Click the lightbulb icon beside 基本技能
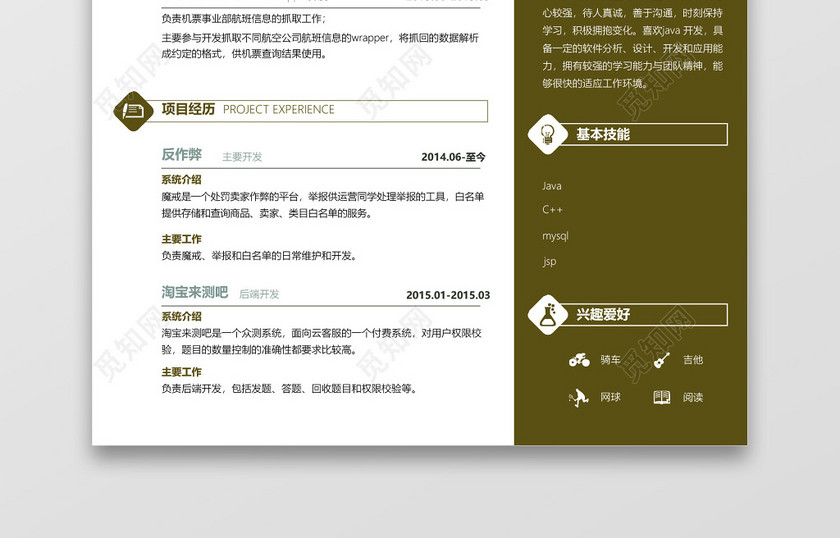Image resolution: width=840 pixels, height=538 pixels. click(548, 134)
